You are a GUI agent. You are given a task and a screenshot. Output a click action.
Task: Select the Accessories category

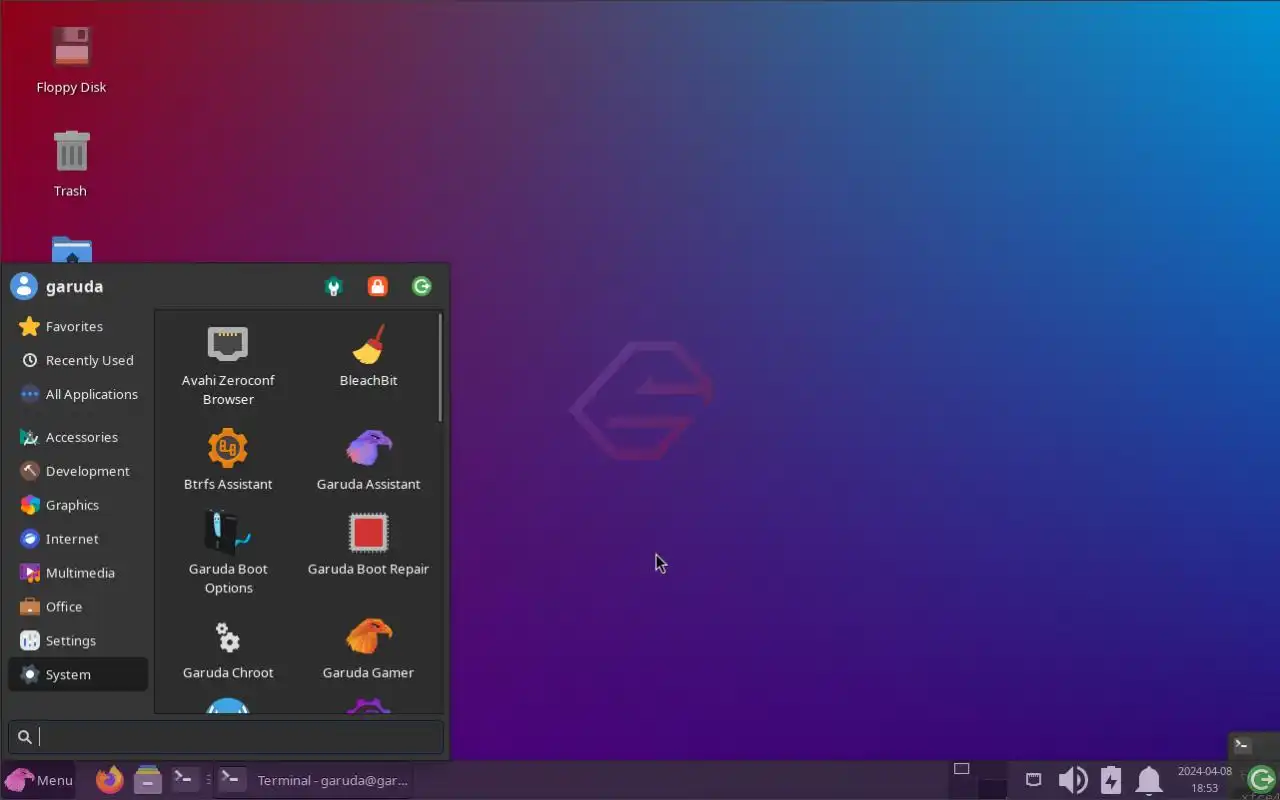coord(78,437)
